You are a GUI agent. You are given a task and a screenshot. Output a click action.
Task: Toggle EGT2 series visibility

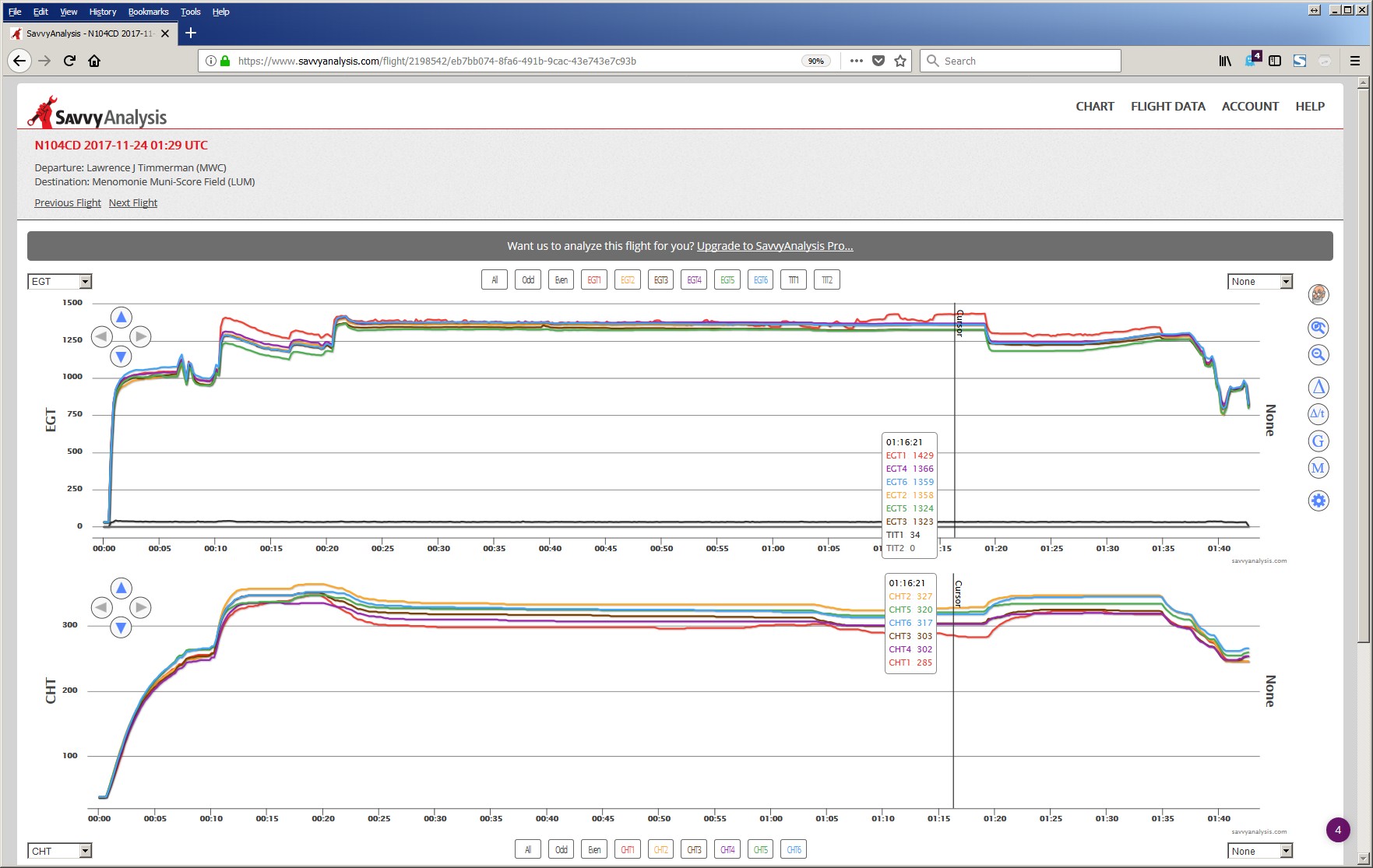coord(628,280)
